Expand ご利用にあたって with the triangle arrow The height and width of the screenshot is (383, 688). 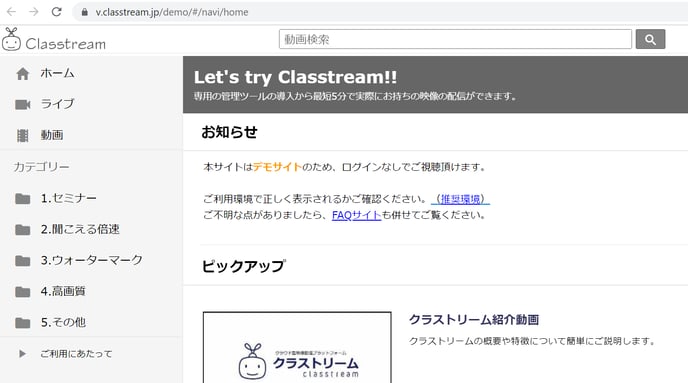[22, 354]
